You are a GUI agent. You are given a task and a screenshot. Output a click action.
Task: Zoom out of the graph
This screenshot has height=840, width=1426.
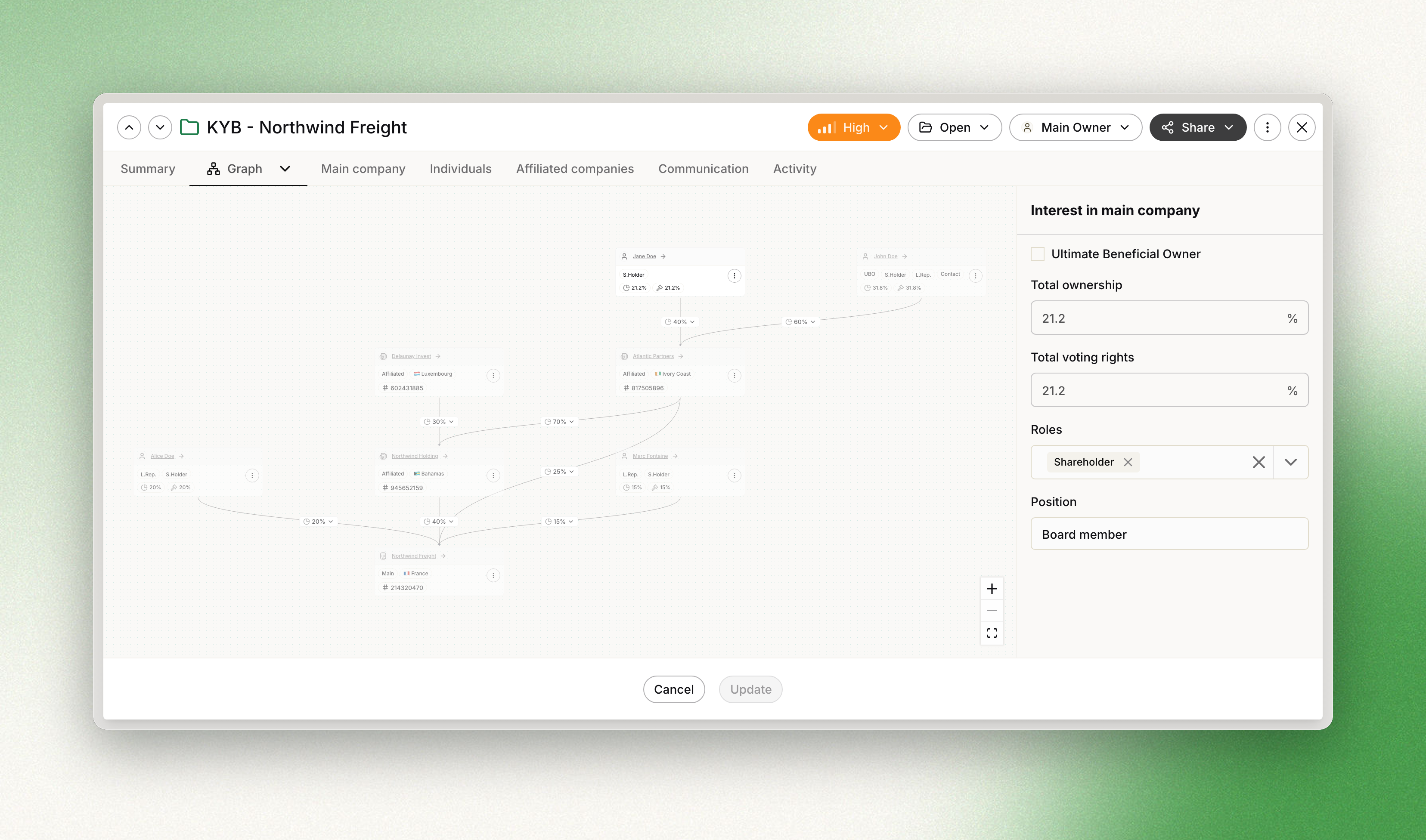pos(992,611)
